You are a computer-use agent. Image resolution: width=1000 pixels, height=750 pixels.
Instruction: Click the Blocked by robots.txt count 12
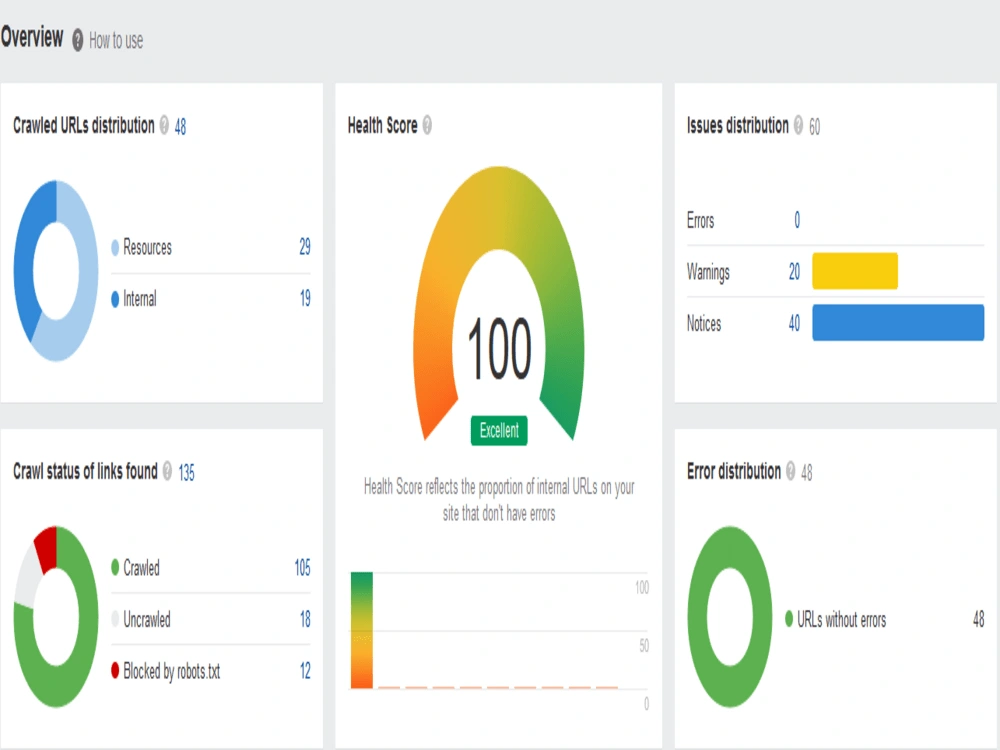pos(305,670)
